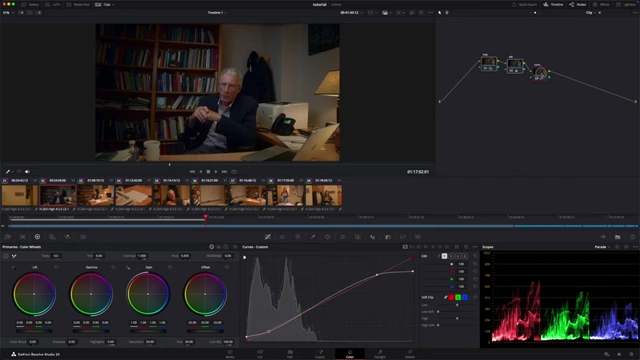Open the RGB Mixer palette icon
The image size is (640, 360).
click(x=67, y=237)
